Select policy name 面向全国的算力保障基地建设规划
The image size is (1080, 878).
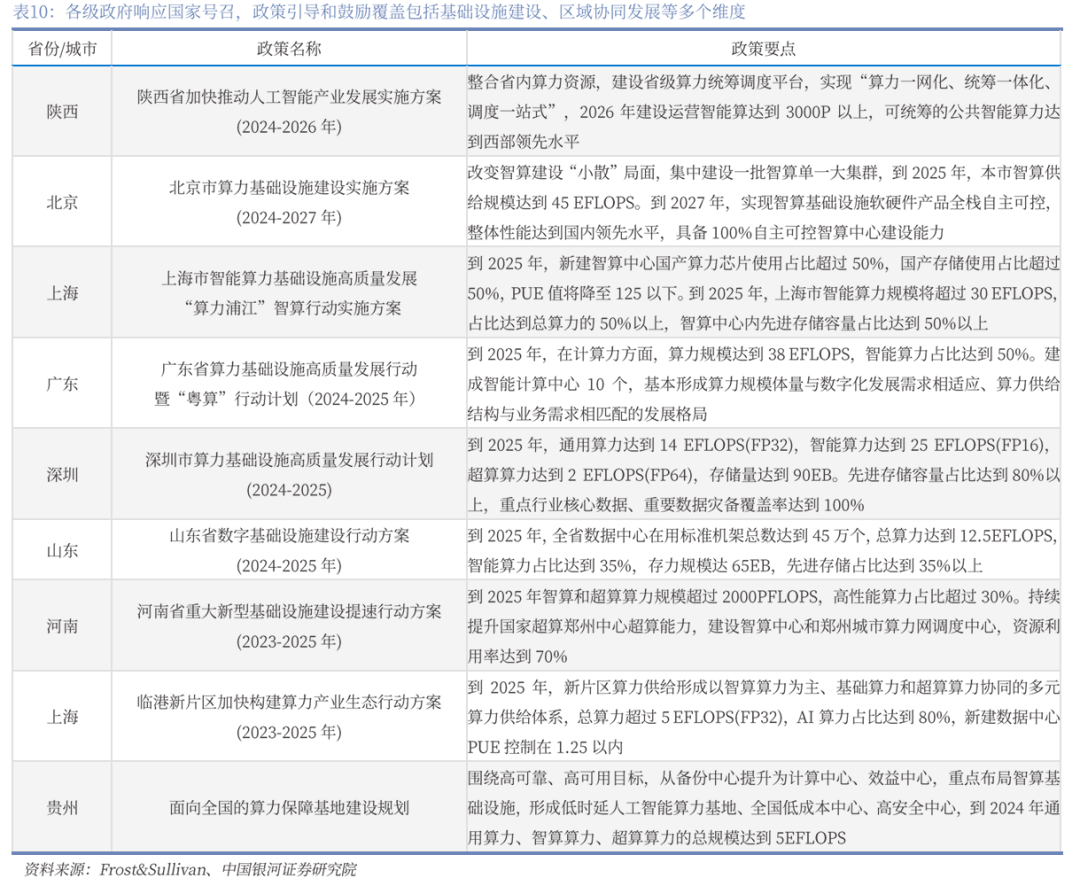coord(289,808)
